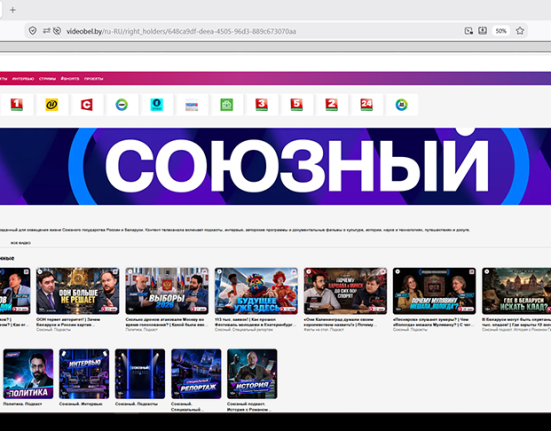Open the yellow ONT channel logo
Viewport: 551px width, 431px height.
click(52, 105)
